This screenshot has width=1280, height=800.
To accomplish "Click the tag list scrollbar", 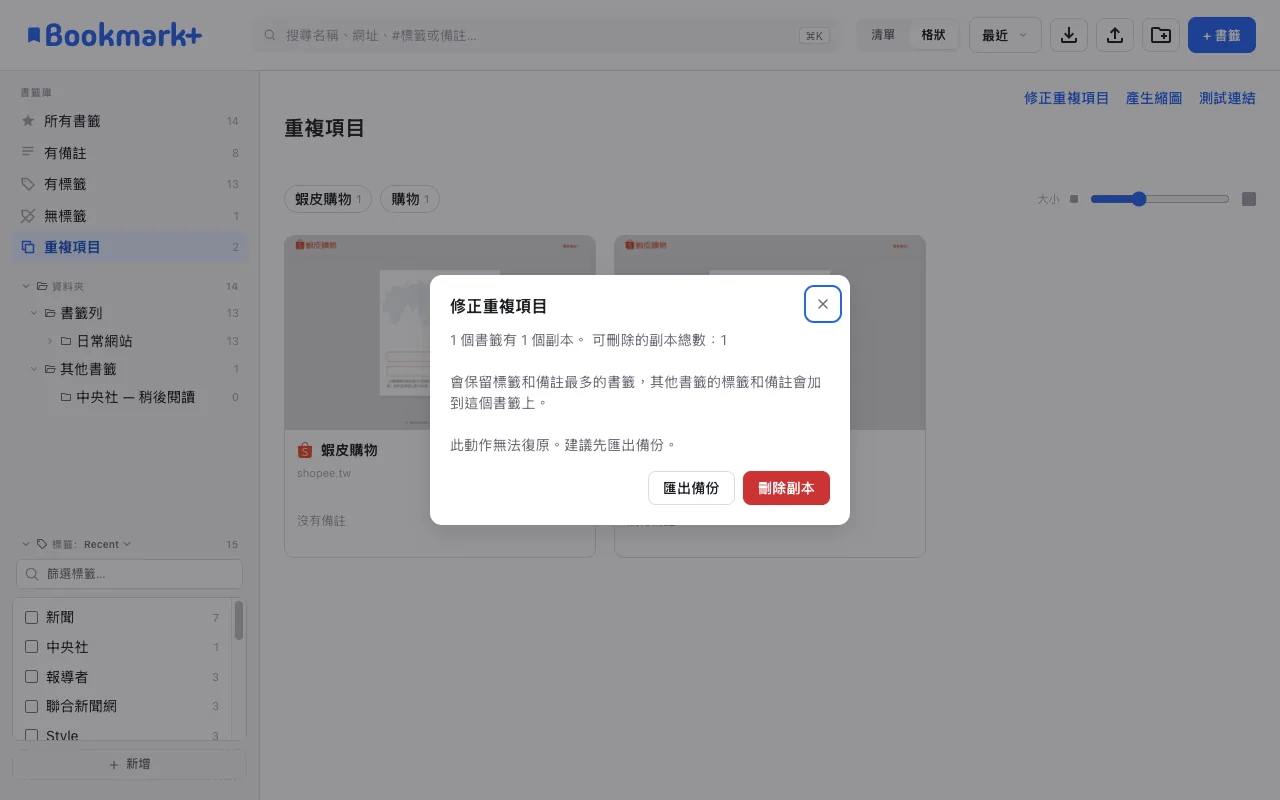I will 239,620.
